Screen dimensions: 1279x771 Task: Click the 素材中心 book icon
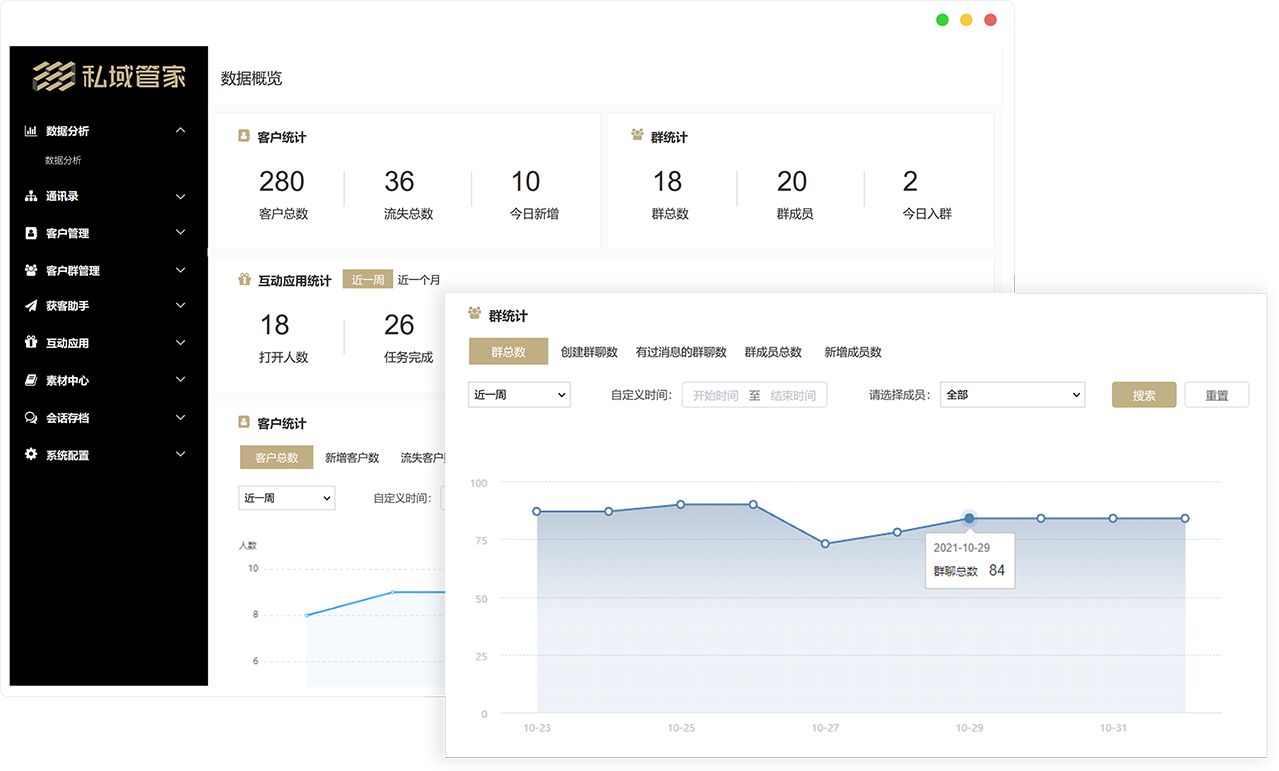click(x=31, y=380)
